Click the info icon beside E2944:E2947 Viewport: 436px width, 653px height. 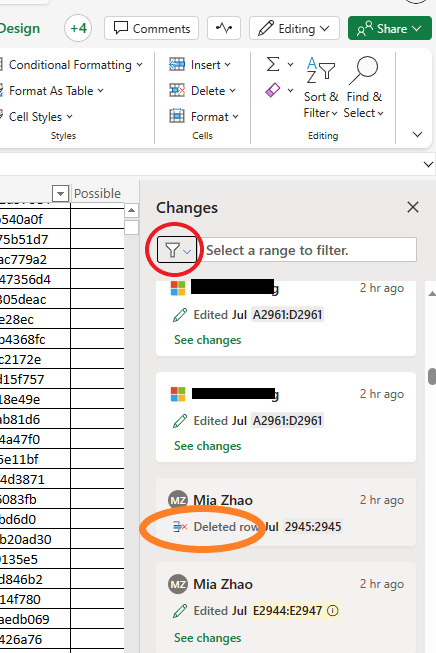[x=332, y=611]
